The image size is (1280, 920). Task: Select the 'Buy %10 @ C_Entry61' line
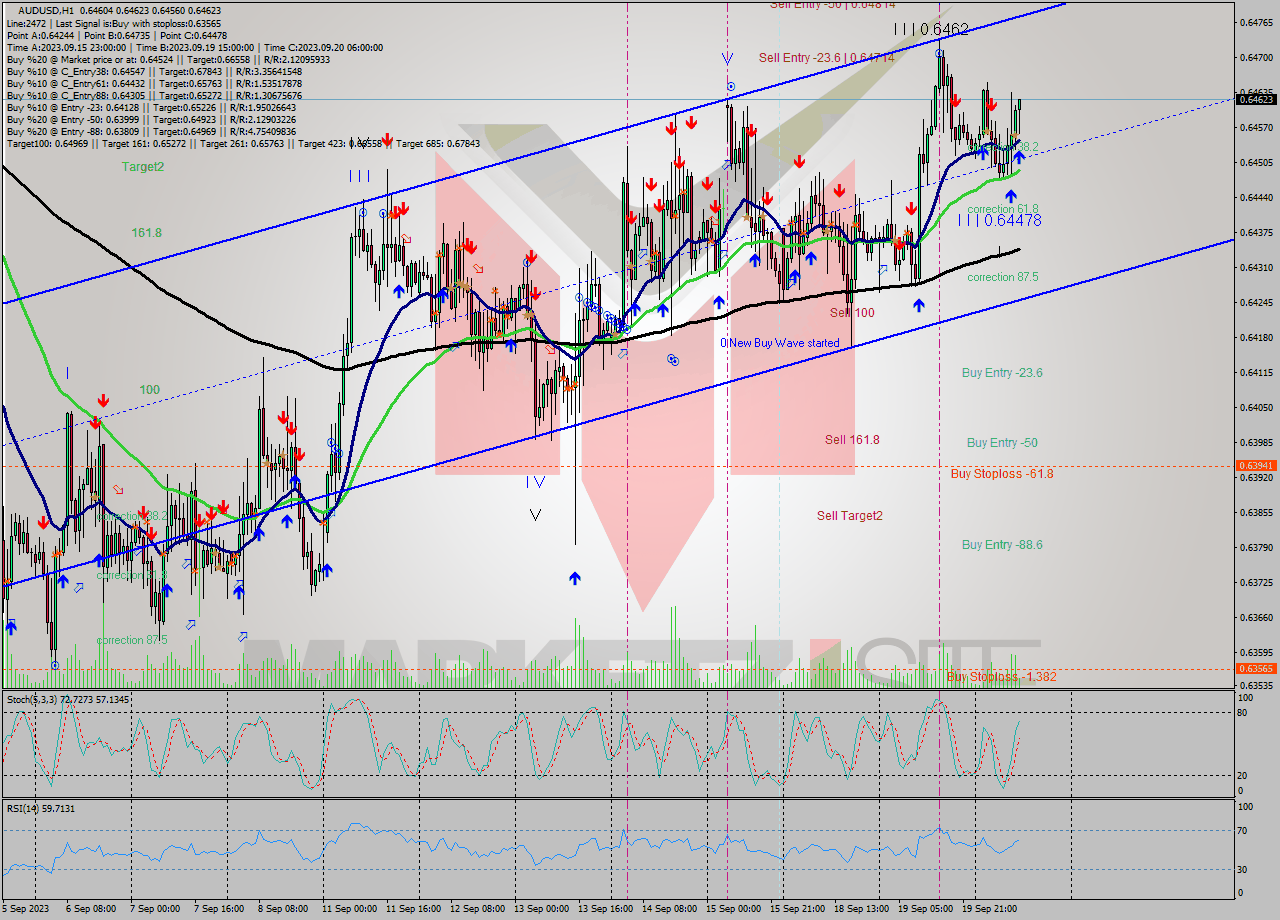pos(154,83)
